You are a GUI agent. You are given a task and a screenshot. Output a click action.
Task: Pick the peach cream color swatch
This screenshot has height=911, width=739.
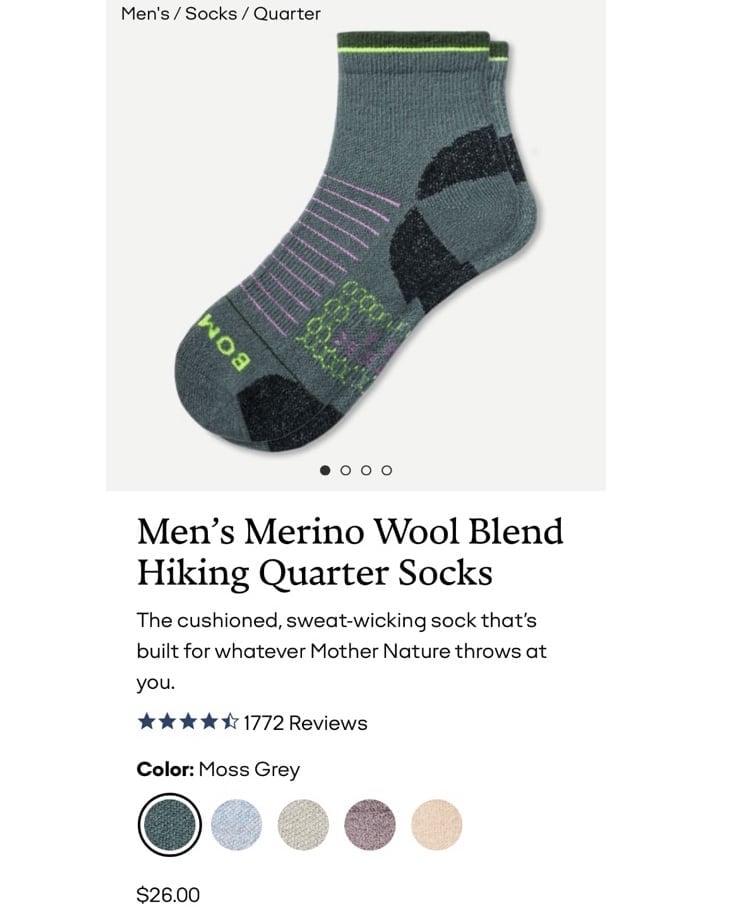[437, 824]
